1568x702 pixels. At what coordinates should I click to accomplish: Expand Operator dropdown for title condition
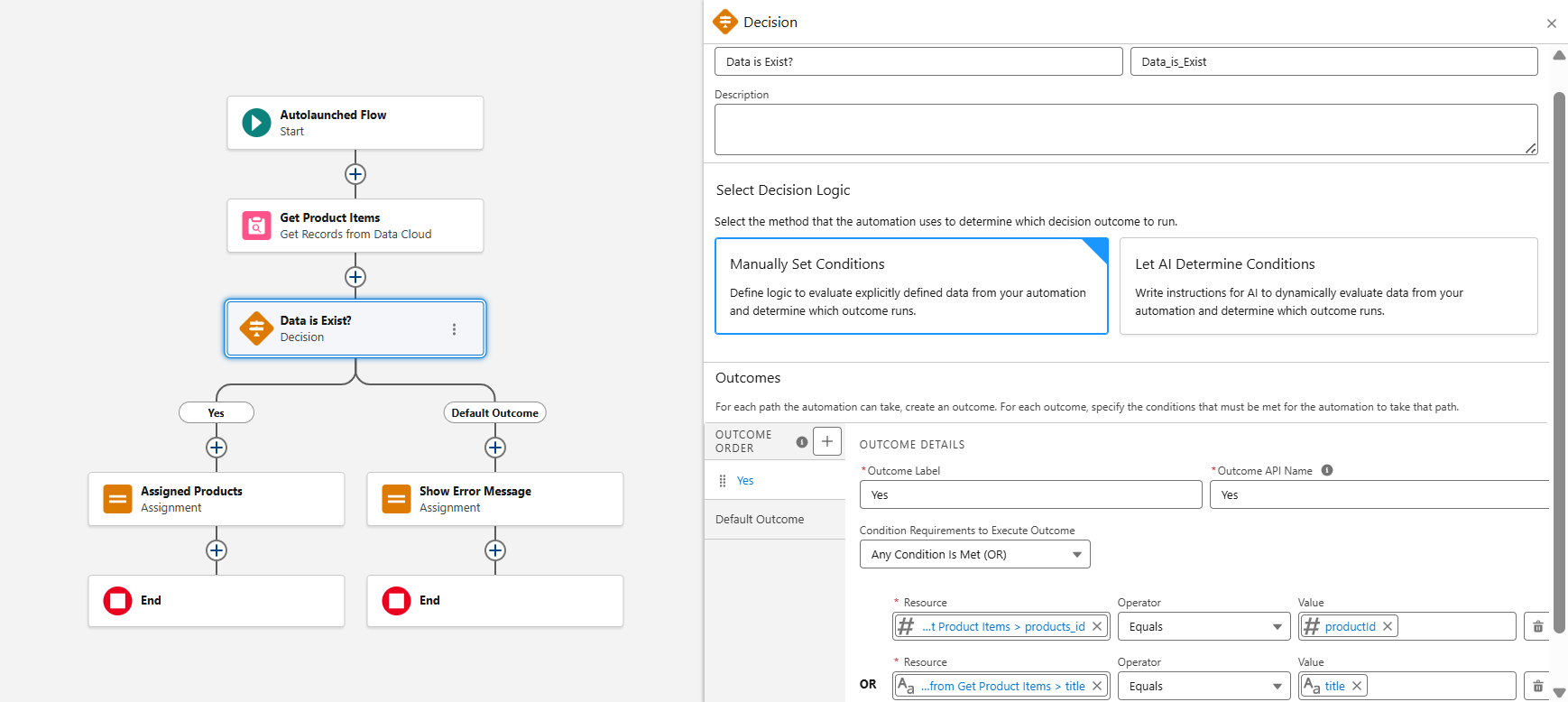1204,686
